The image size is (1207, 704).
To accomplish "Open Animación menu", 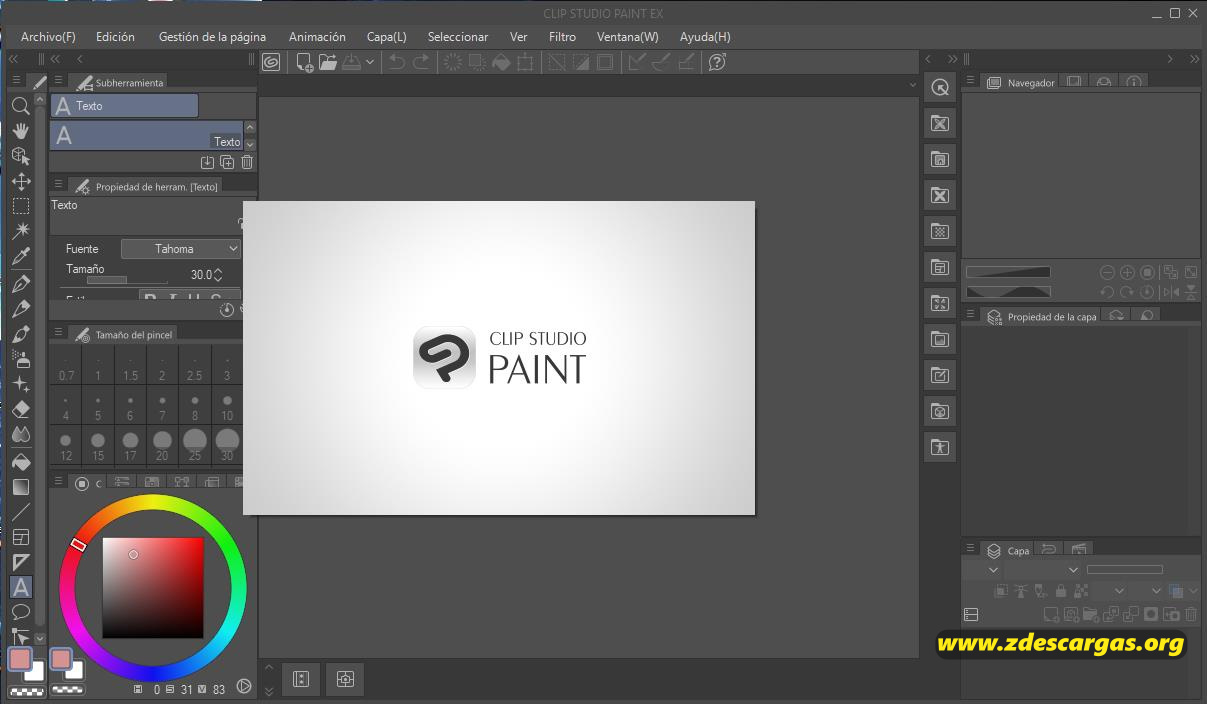I will pos(317,37).
